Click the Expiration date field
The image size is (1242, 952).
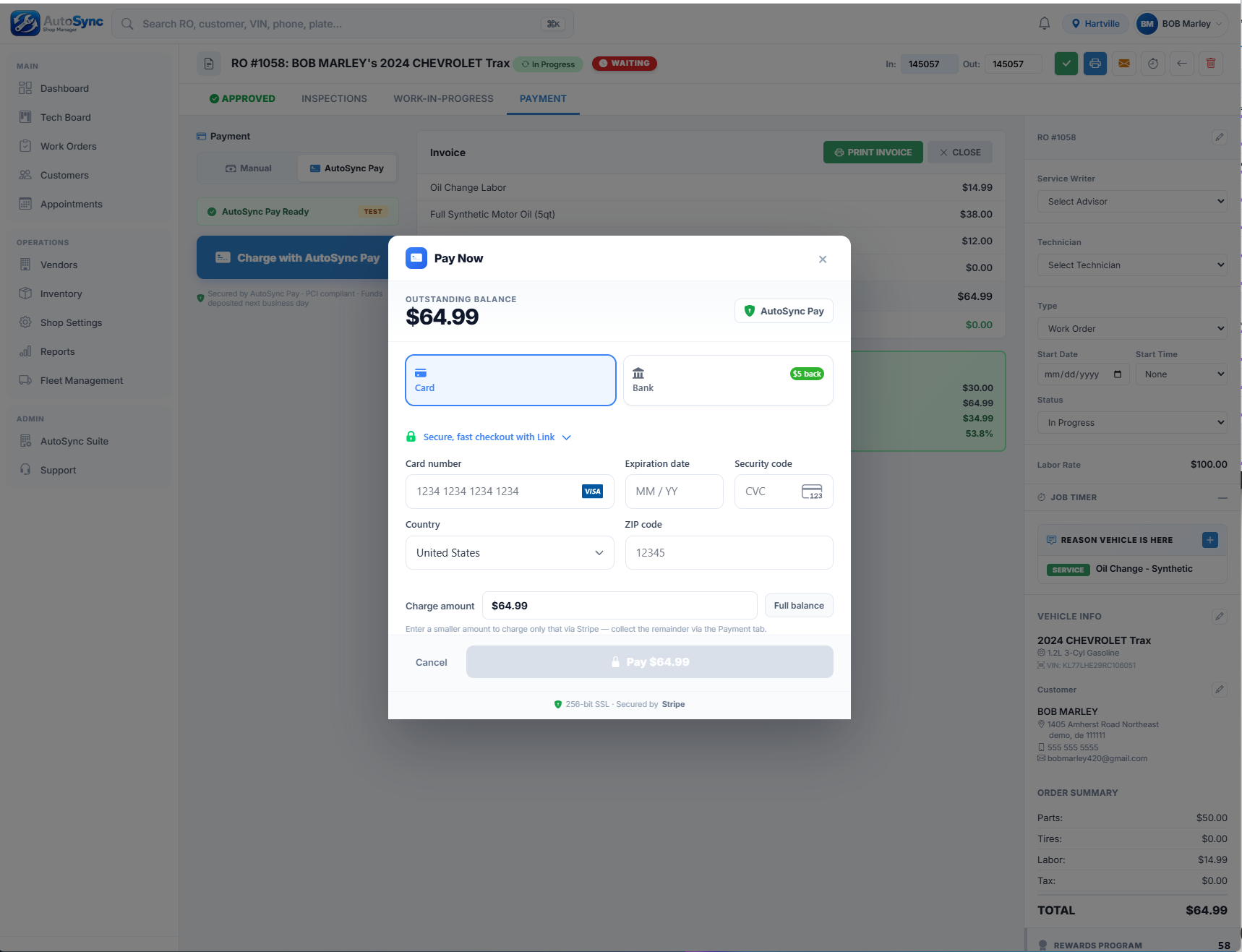pos(674,492)
